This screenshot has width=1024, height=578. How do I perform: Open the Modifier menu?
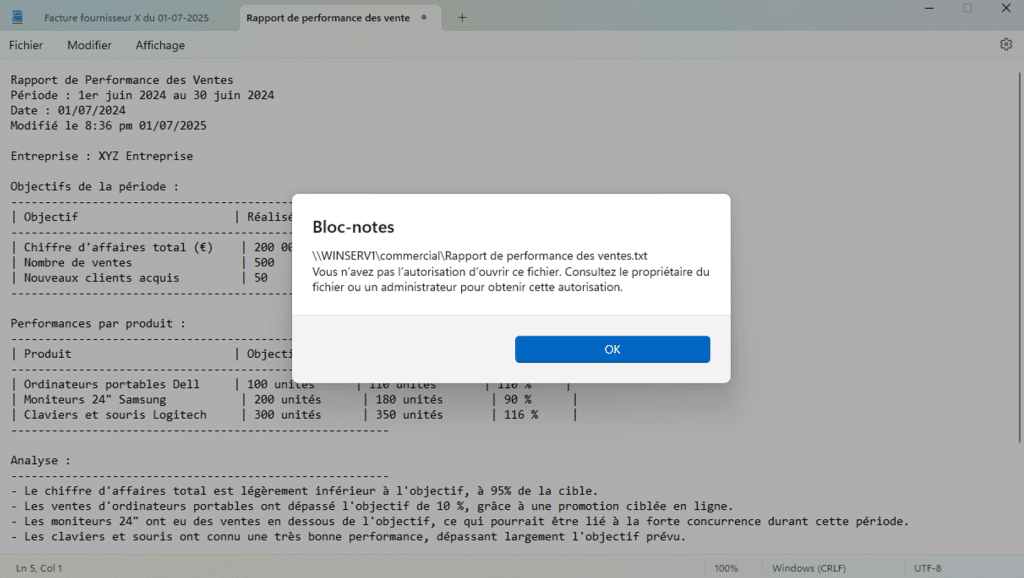89,45
